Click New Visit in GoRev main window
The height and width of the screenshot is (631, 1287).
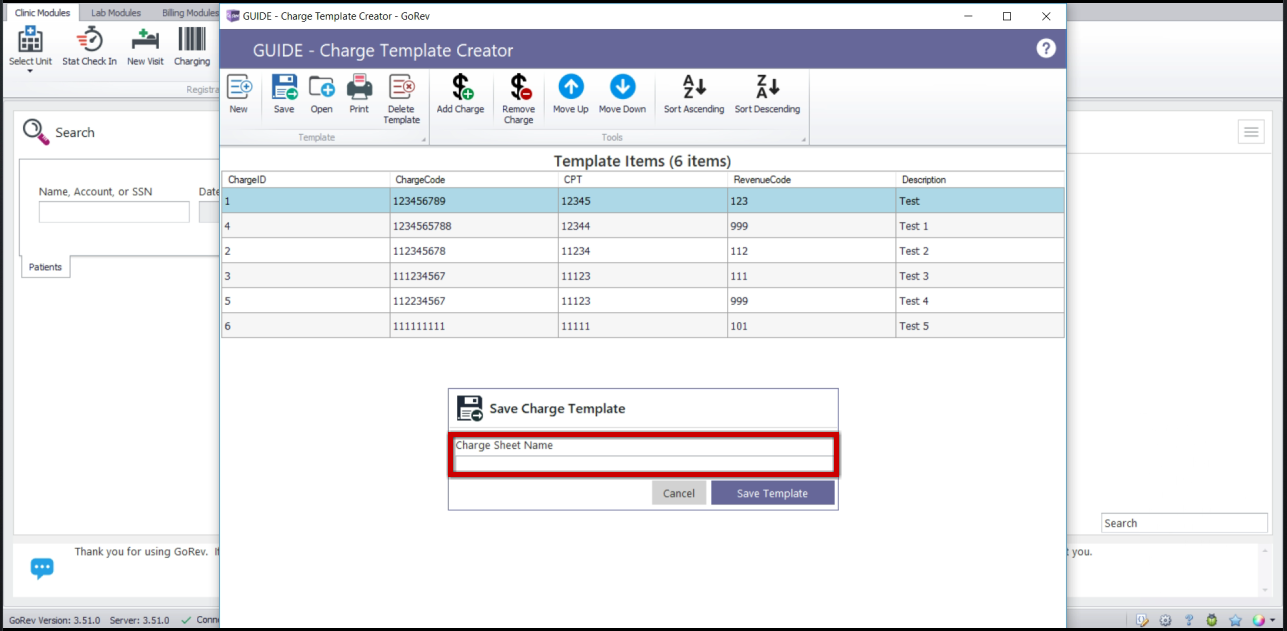coord(145,46)
